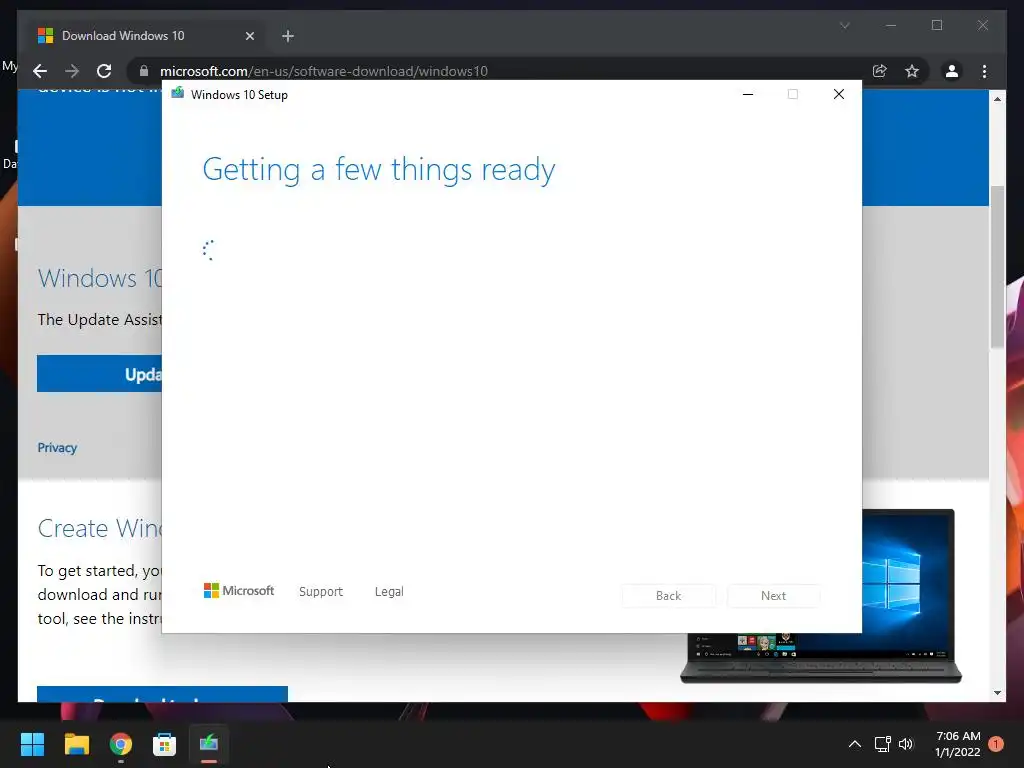The width and height of the screenshot is (1024, 768).
Task: Reload the Microsoft download page
Action: (104, 71)
